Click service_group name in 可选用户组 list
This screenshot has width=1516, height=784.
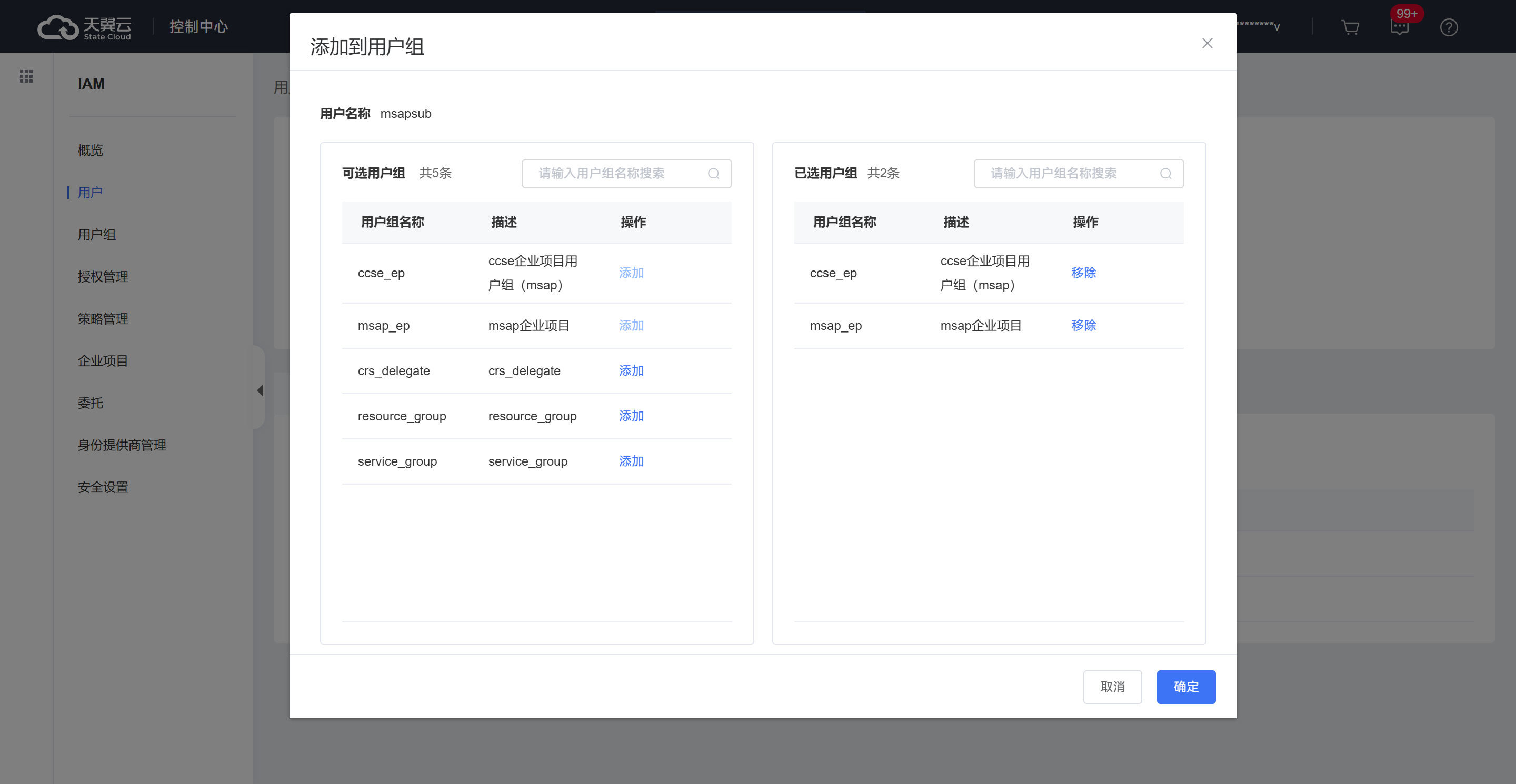pos(397,461)
